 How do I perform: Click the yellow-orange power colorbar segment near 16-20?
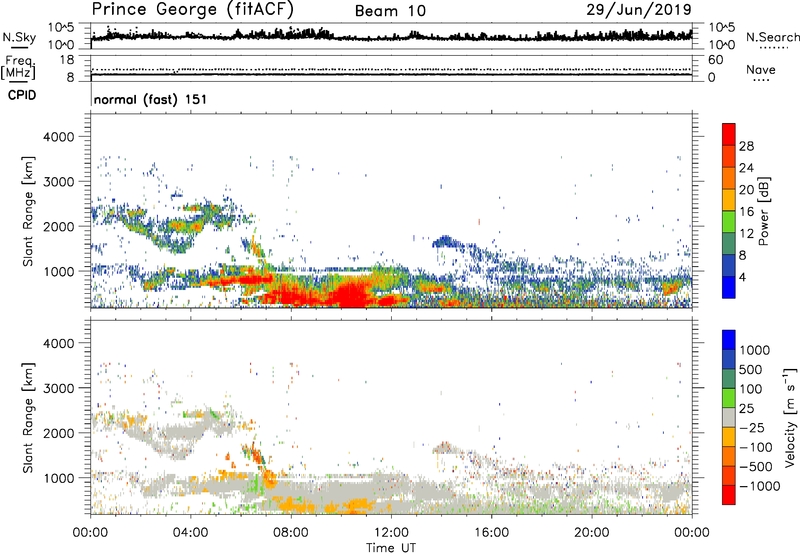(729, 199)
